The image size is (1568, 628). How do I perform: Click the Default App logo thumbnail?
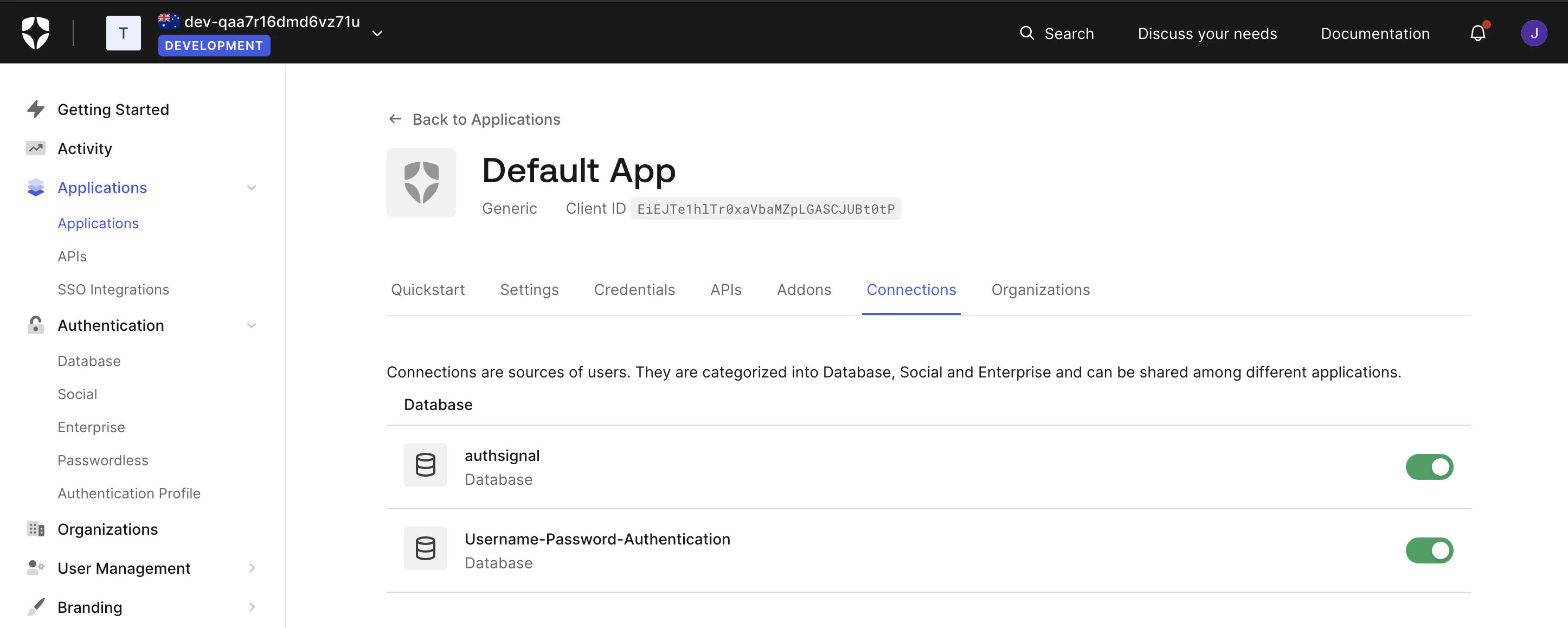(421, 183)
